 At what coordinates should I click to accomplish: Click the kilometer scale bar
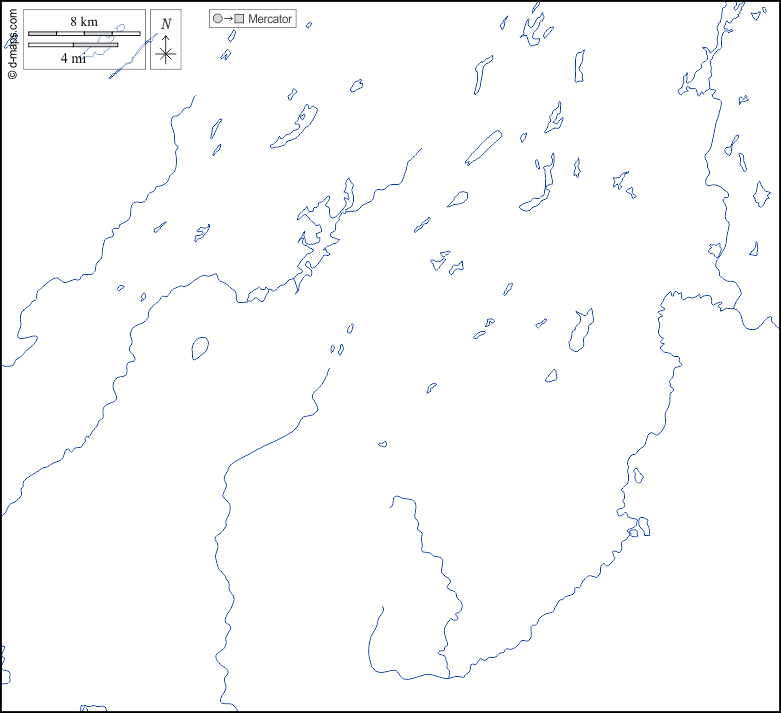84,33
